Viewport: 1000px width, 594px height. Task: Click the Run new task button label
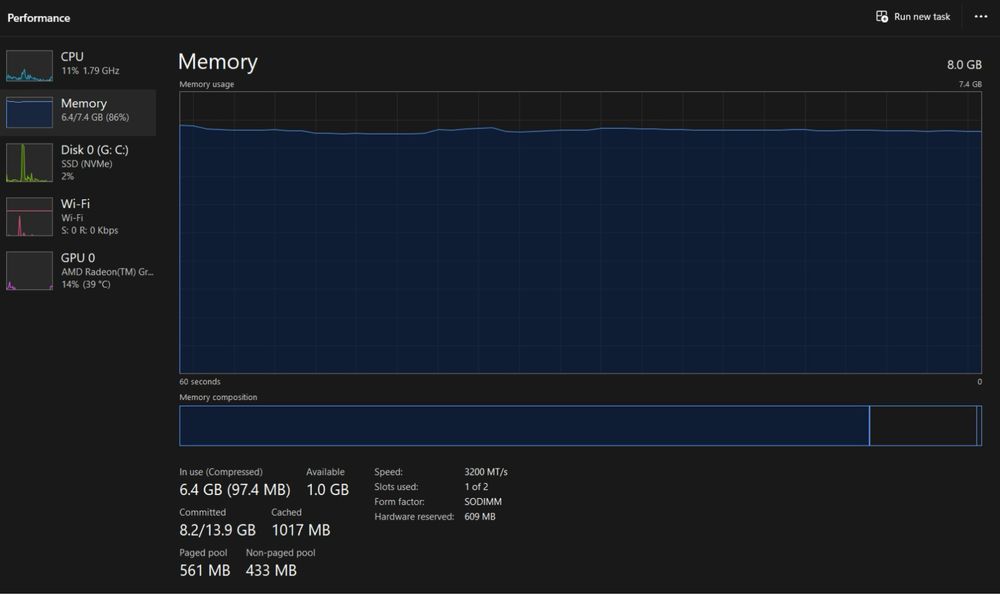click(922, 17)
